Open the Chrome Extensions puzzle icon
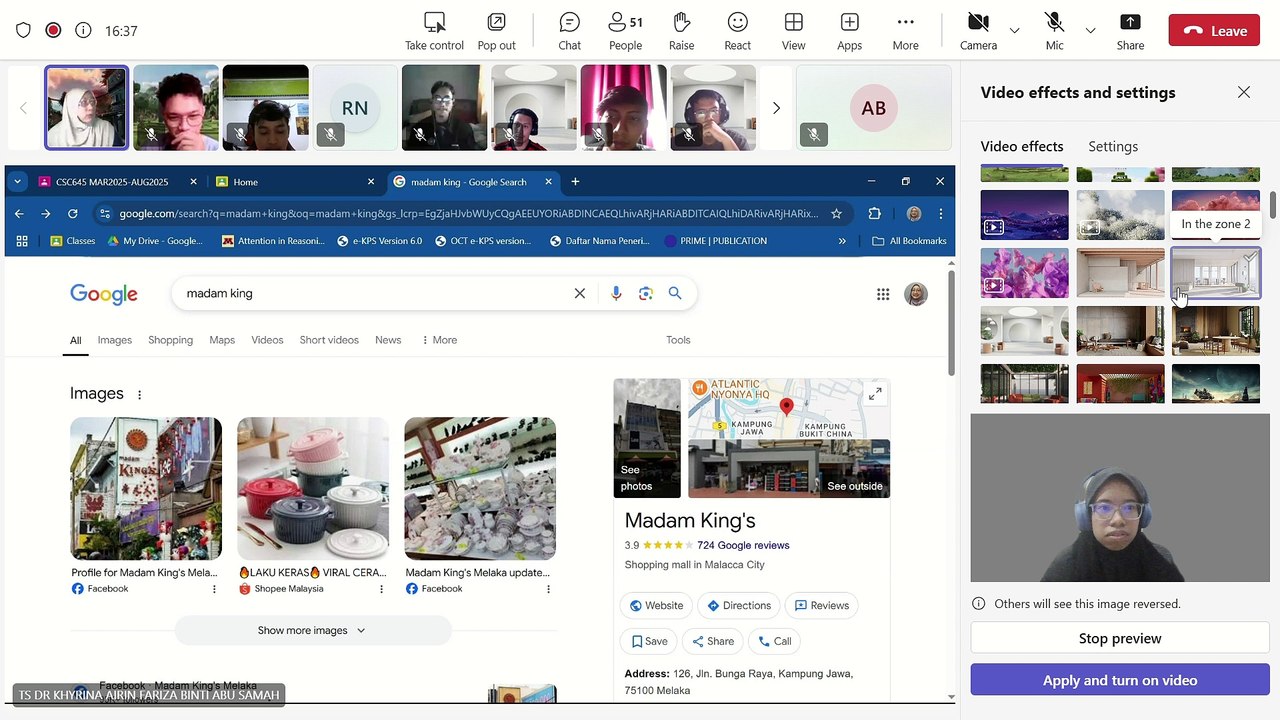This screenshot has width=1280, height=720. [x=874, y=213]
